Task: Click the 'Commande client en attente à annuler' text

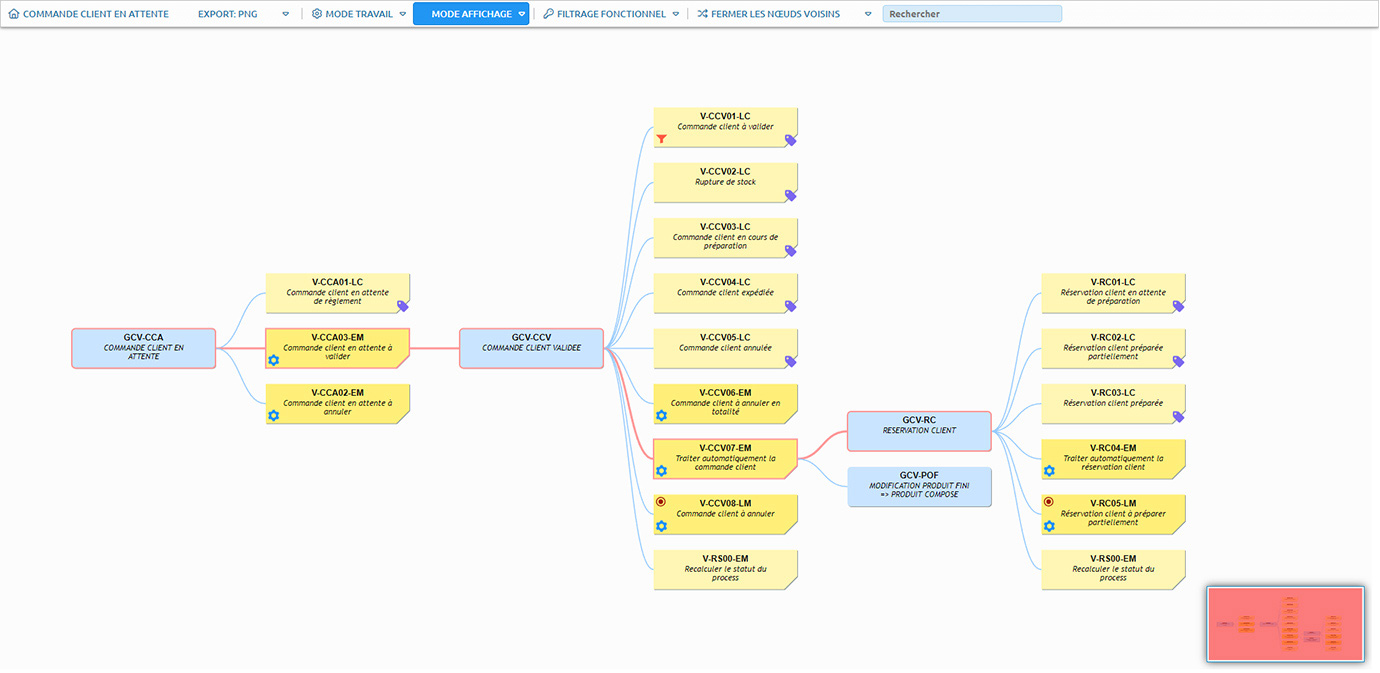Action: 338,408
